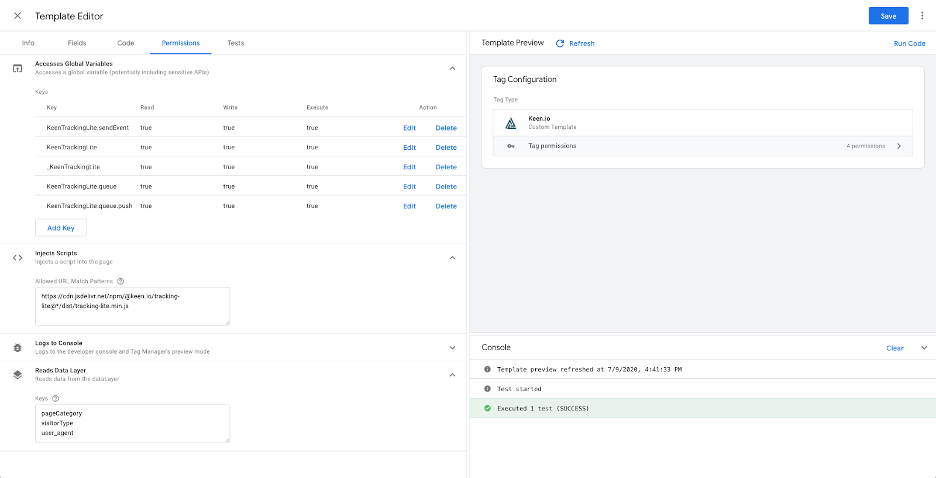The height and width of the screenshot is (478, 936).
Task: Click the 4 permissions count text
Action: coord(866,146)
